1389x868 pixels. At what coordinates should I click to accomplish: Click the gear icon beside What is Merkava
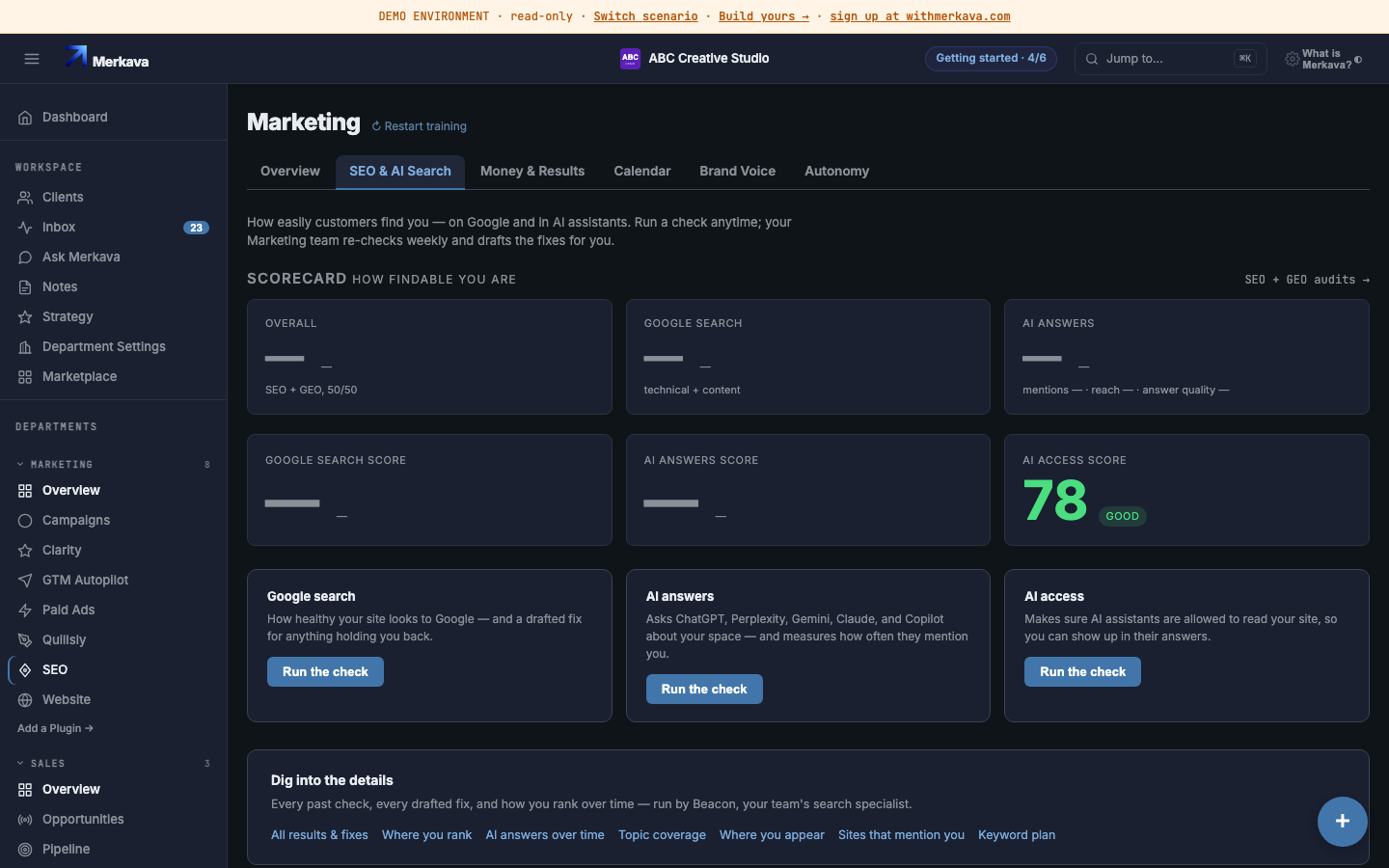click(x=1292, y=60)
